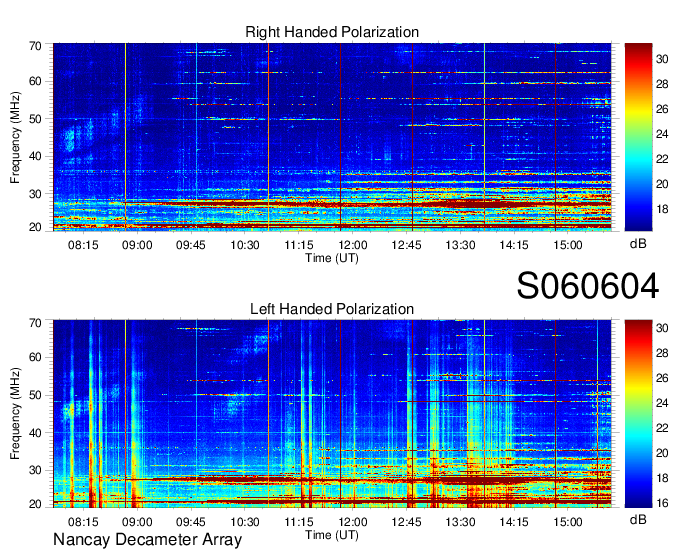The width and height of the screenshot is (680, 552).
Task: Click the "08:15" time tick of Left Handed plot
Action: pyautogui.click(x=83, y=522)
